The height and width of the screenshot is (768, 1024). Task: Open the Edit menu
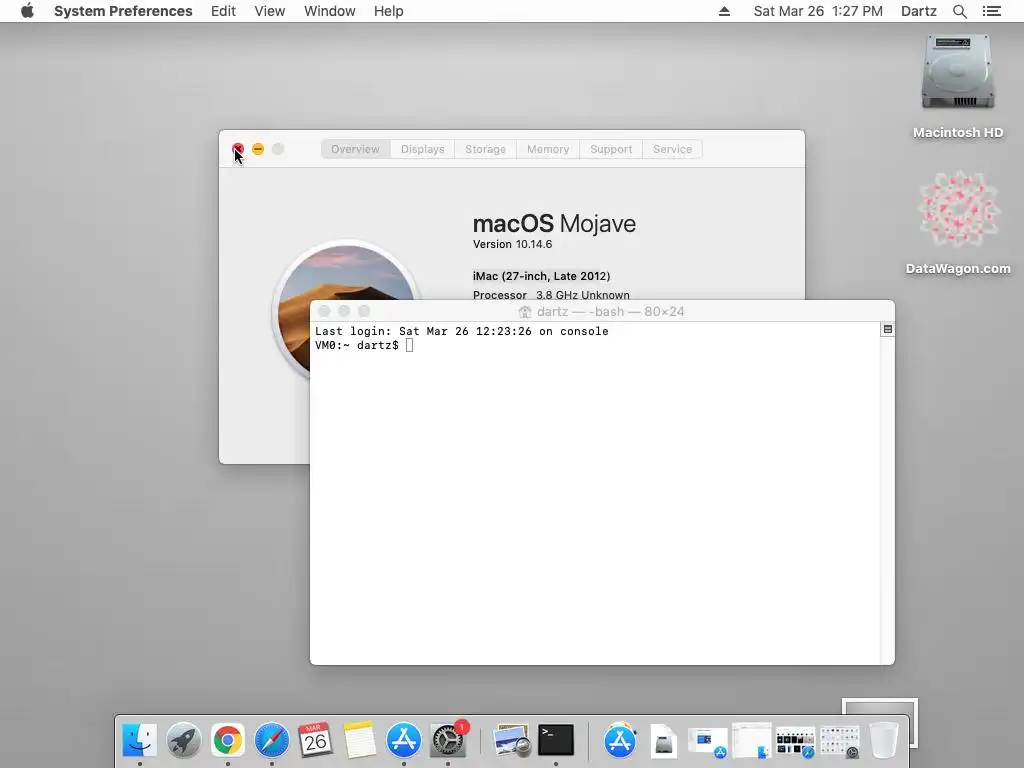click(x=223, y=11)
